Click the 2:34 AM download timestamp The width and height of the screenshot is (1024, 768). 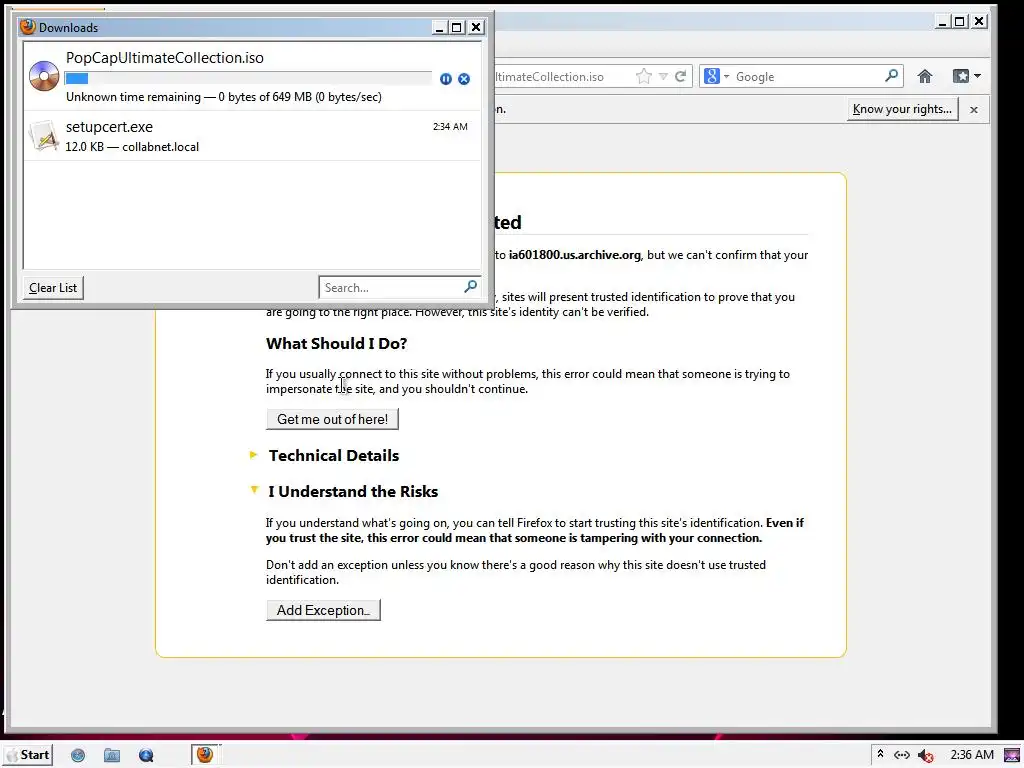pyautogui.click(x=450, y=127)
